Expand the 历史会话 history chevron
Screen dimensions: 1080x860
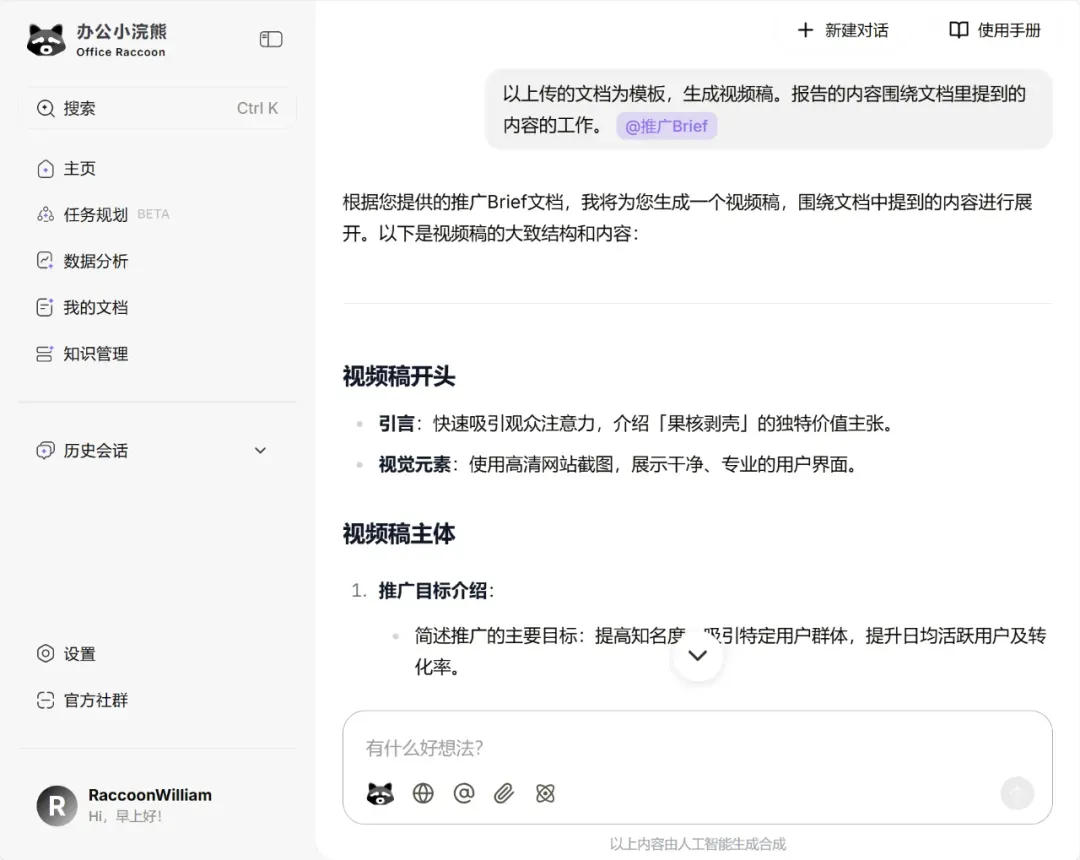260,450
